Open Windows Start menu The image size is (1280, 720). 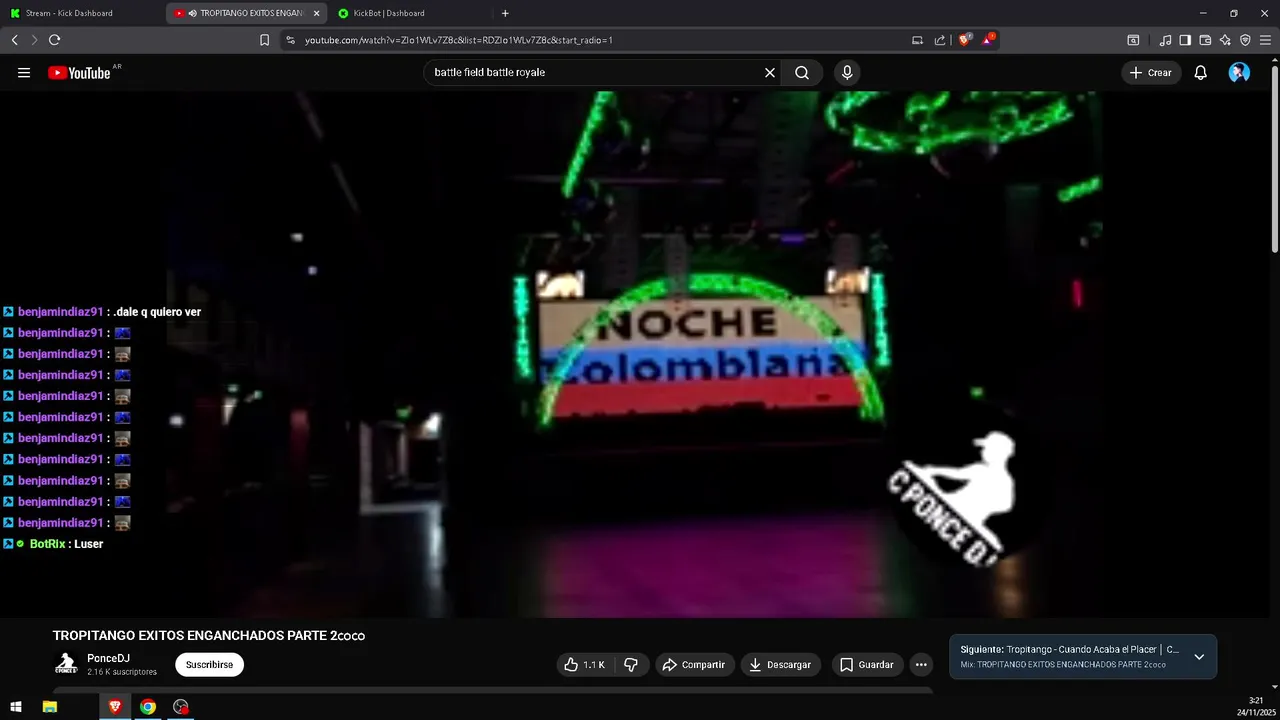16,707
